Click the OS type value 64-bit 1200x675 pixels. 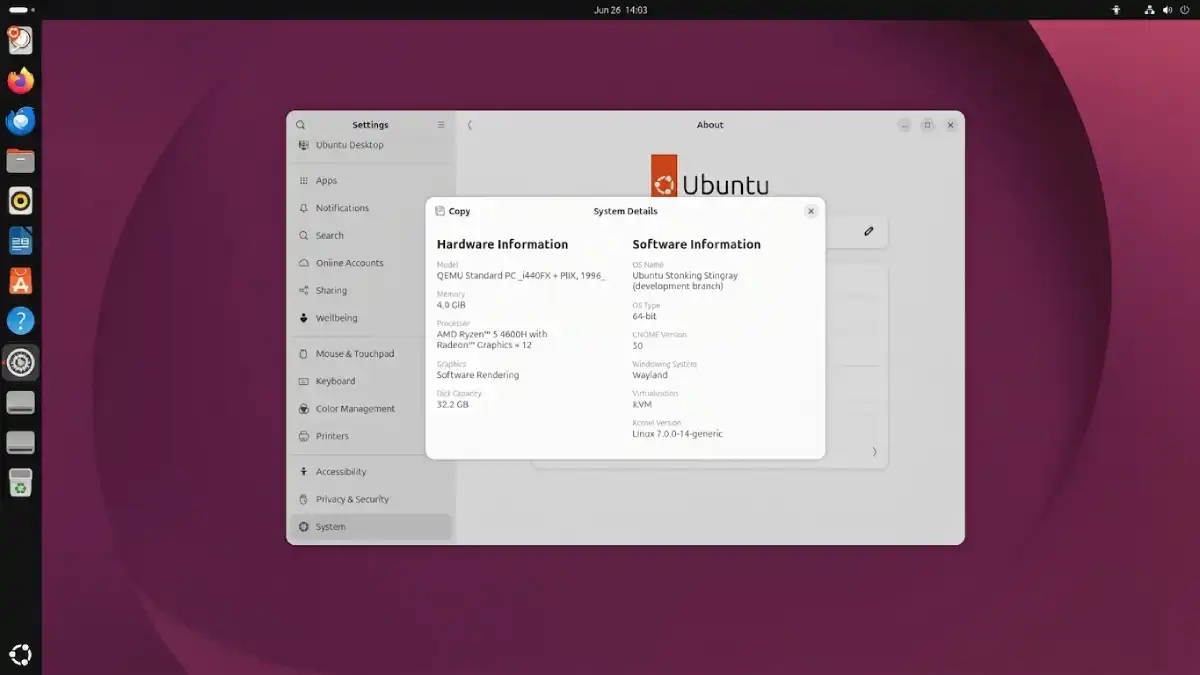click(x=645, y=316)
